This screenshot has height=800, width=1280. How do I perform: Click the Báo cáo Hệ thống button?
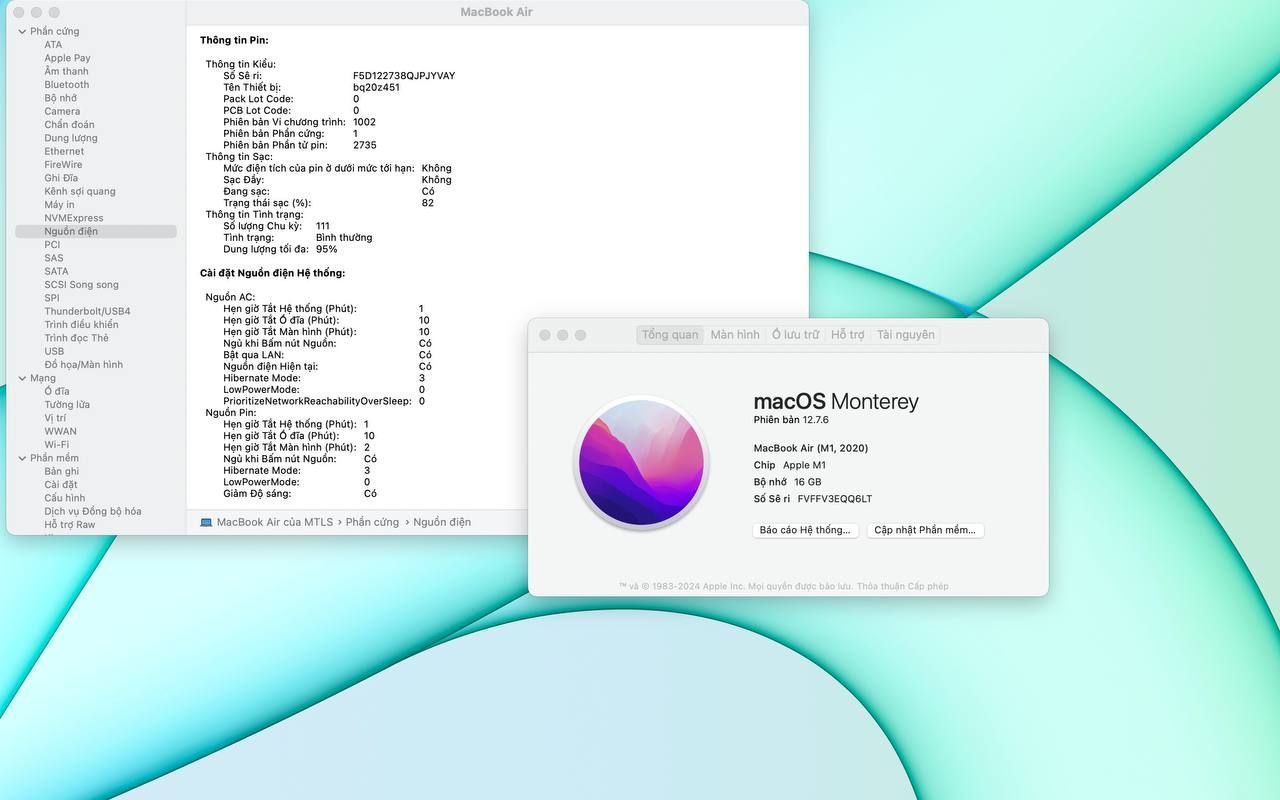(x=805, y=530)
